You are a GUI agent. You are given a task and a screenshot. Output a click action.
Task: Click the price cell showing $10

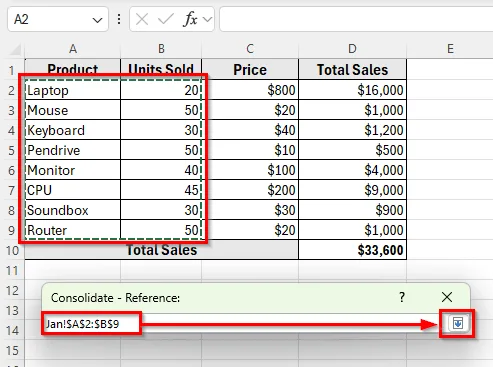250,150
